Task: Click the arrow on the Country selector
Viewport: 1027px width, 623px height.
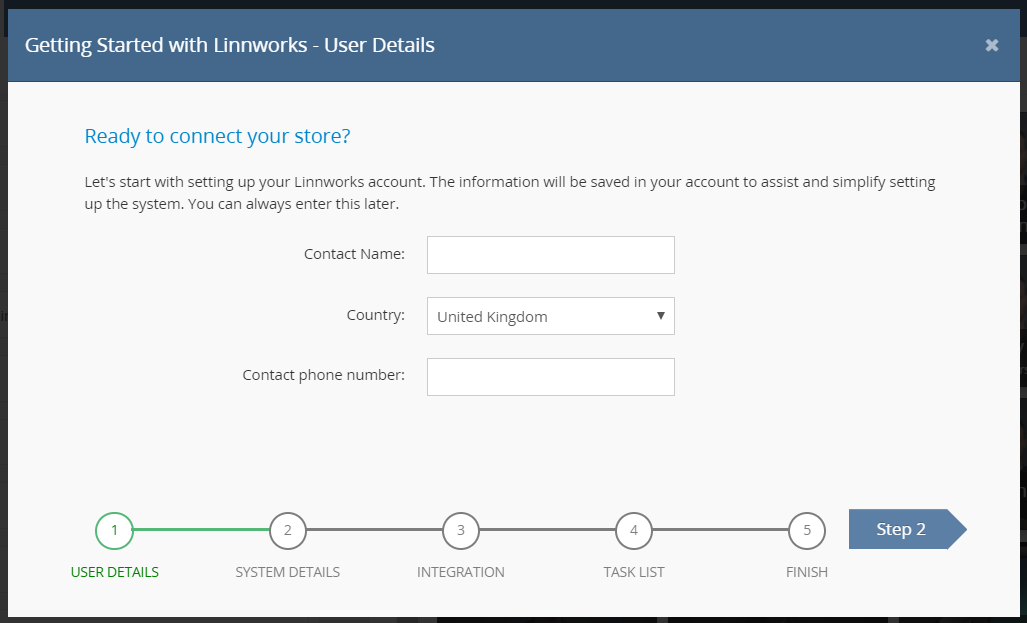Action: 660,316
